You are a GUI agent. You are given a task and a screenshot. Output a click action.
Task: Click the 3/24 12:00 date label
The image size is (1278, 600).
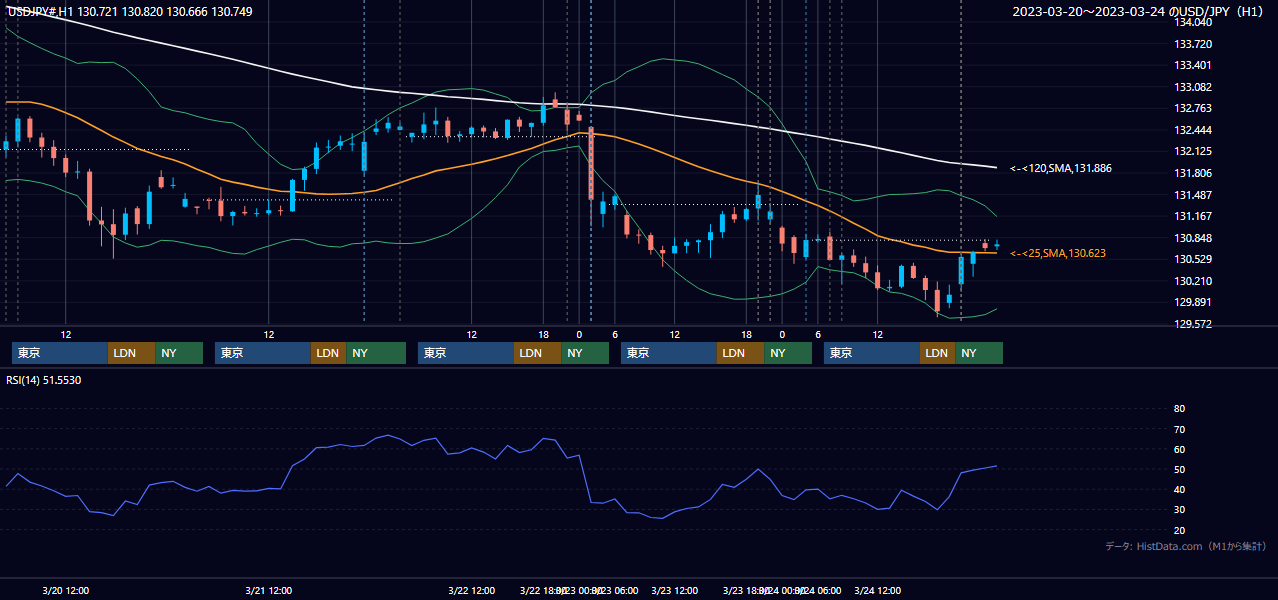click(877, 591)
